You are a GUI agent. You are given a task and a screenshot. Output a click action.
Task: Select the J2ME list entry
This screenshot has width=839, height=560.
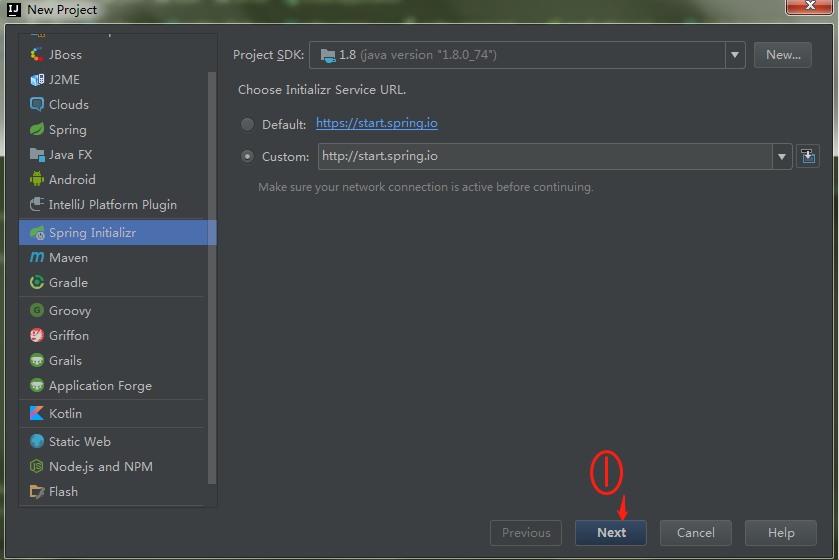tap(113, 80)
